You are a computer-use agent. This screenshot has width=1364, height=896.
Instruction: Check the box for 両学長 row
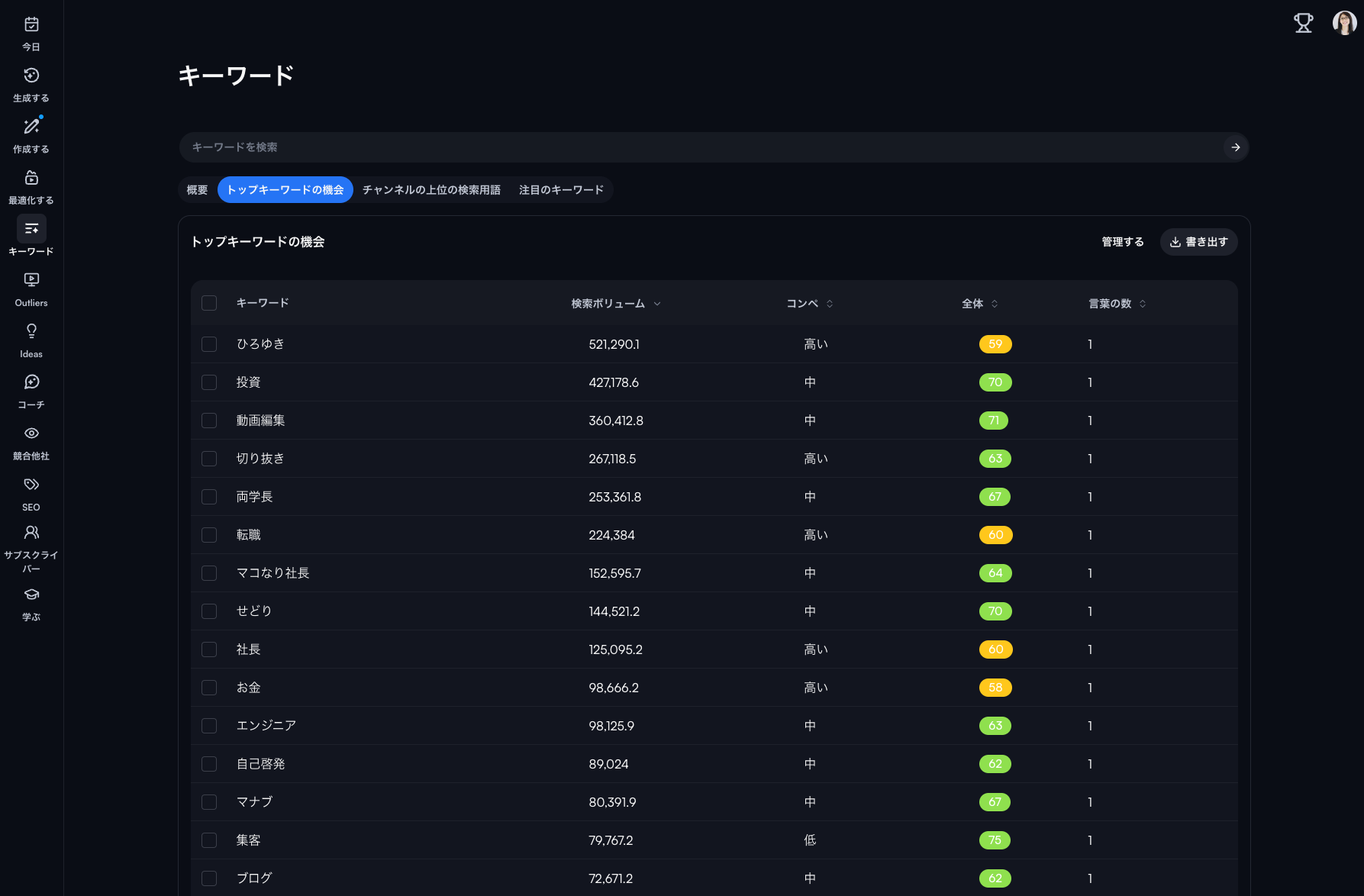(209, 497)
